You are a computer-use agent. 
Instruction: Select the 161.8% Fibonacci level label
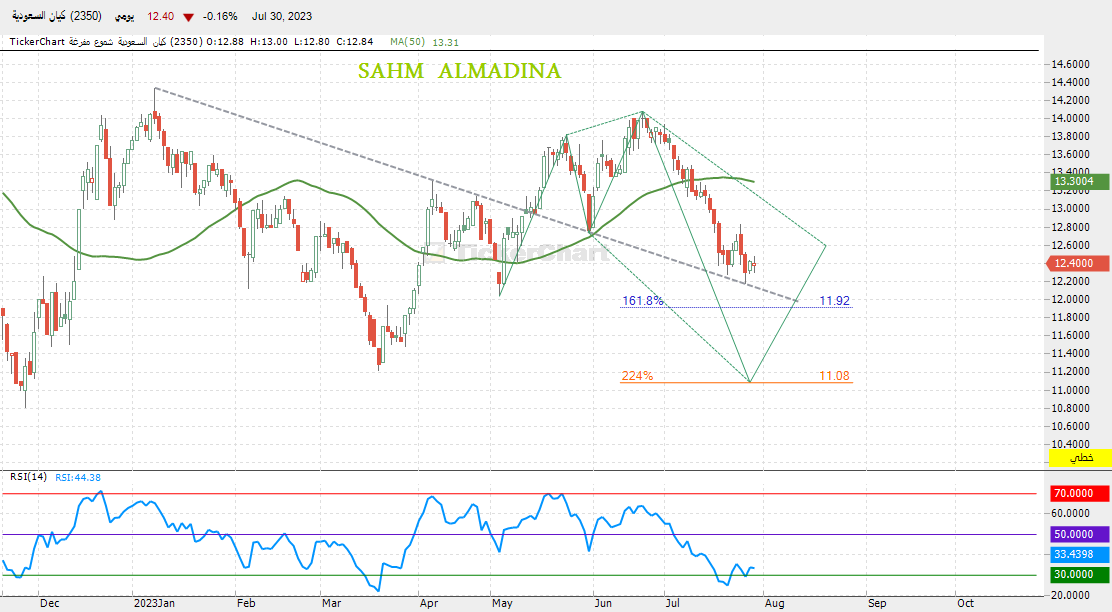pos(643,301)
